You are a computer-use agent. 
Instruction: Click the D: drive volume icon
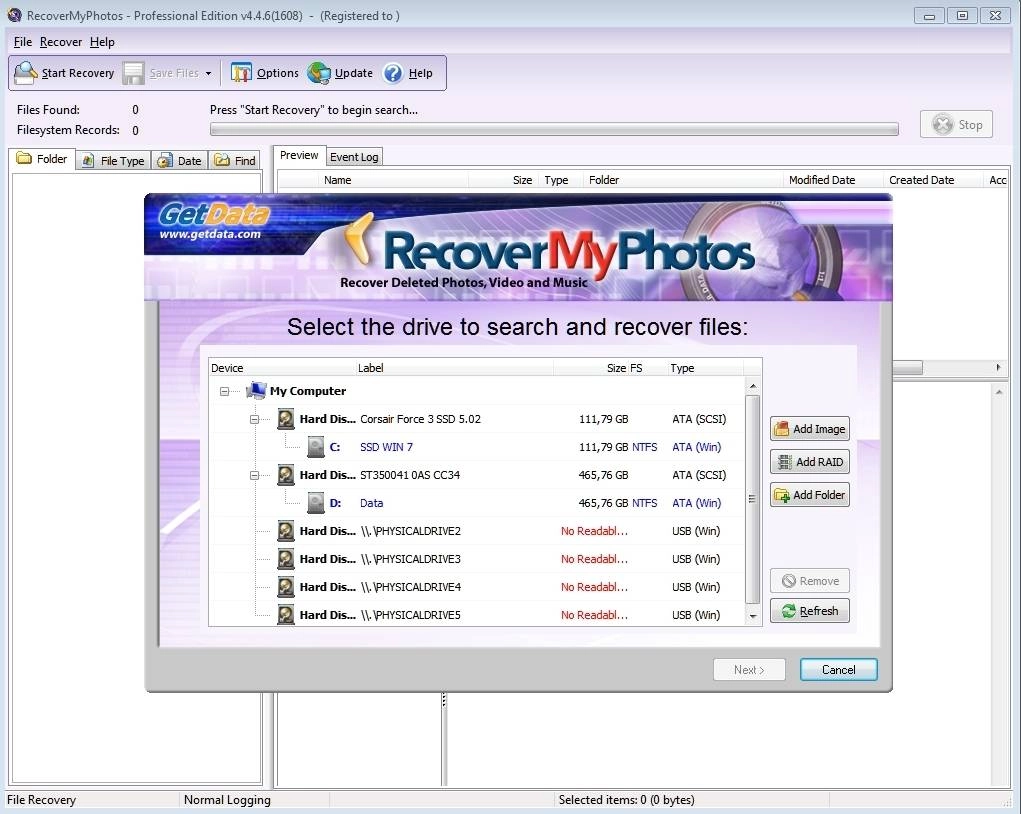point(315,503)
